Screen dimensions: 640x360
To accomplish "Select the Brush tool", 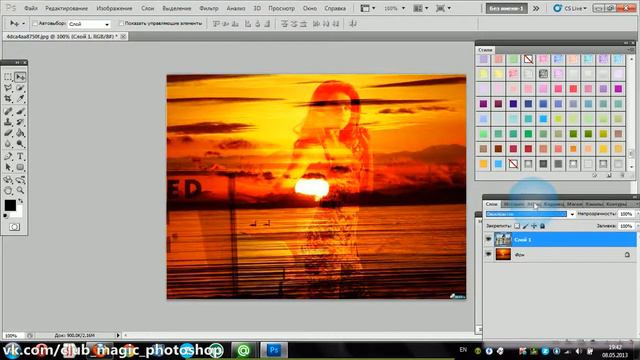I will point(20,111).
